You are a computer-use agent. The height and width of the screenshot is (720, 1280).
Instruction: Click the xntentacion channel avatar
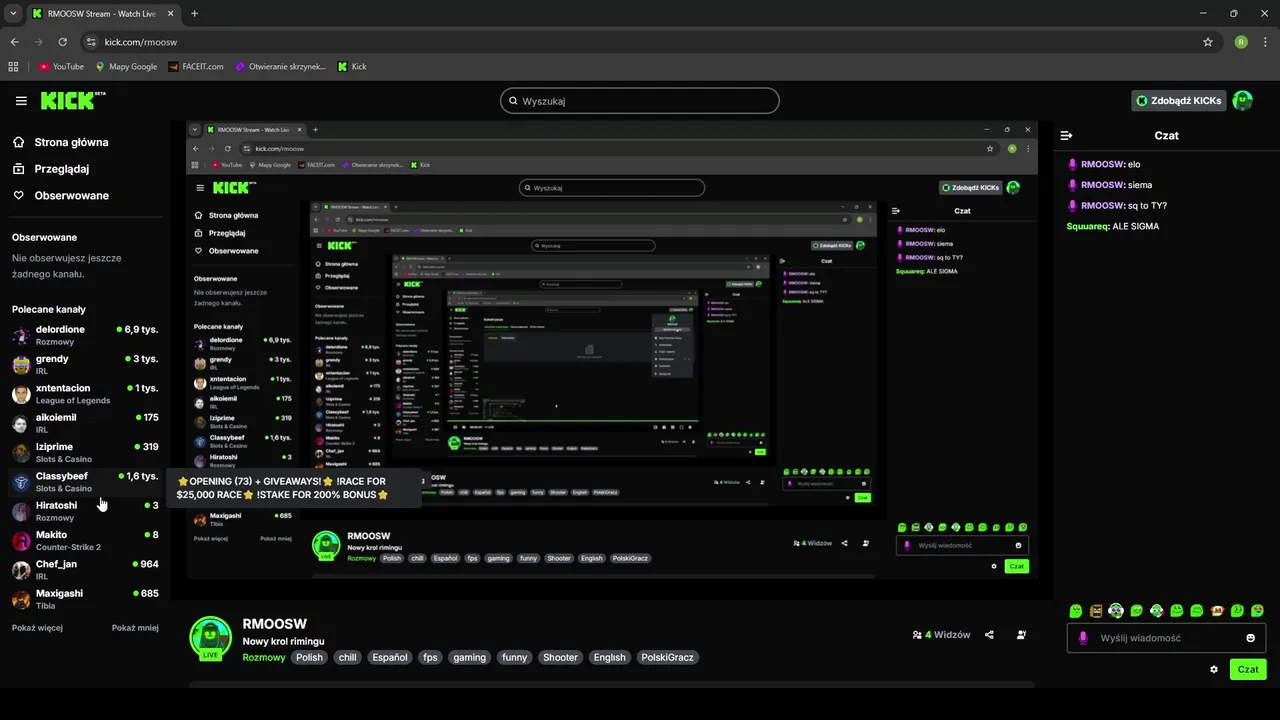coord(21,394)
